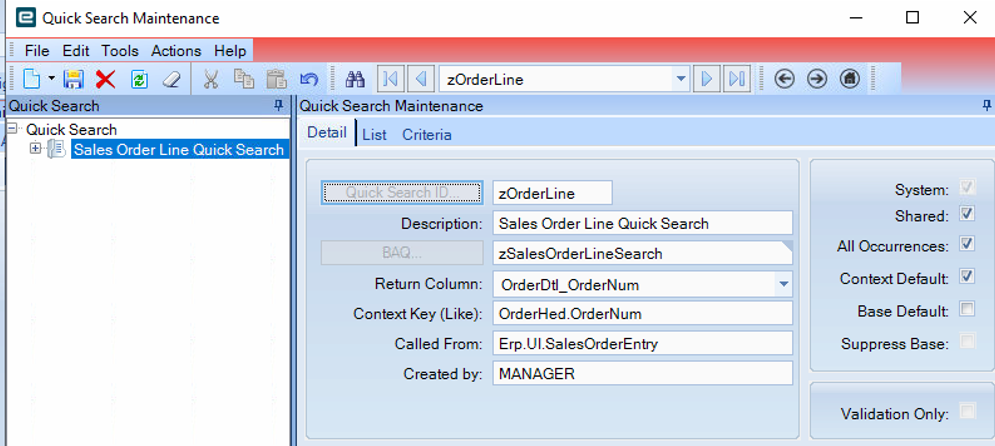Screen dimensions: 995x446
Task: Pin the Quick Search tree panel
Action: click(278, 105)
